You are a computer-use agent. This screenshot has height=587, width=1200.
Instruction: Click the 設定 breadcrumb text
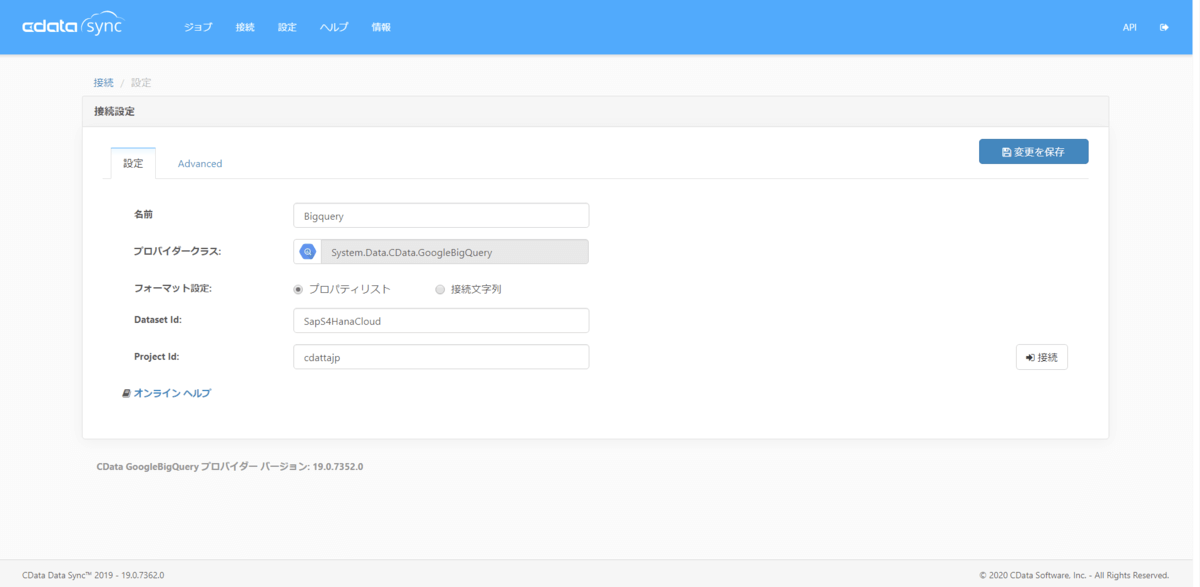pos(141,82)
